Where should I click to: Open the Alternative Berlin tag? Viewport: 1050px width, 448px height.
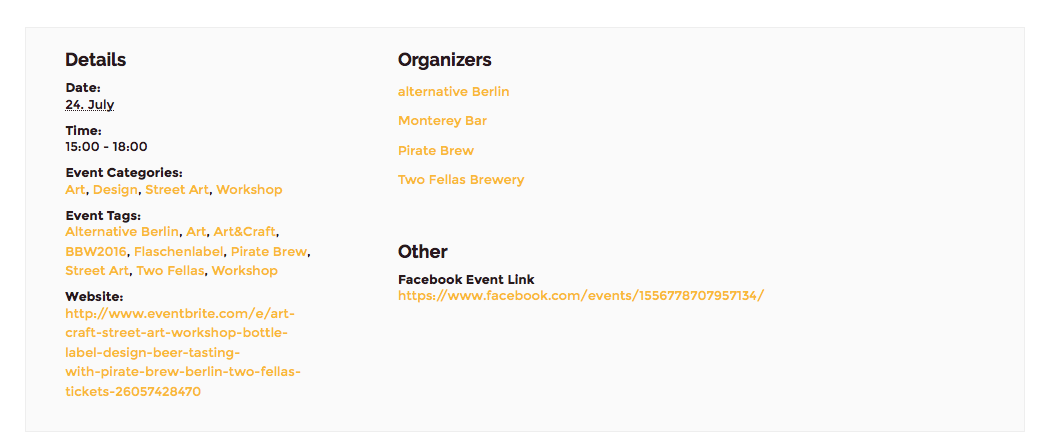(x=122, y=232)
